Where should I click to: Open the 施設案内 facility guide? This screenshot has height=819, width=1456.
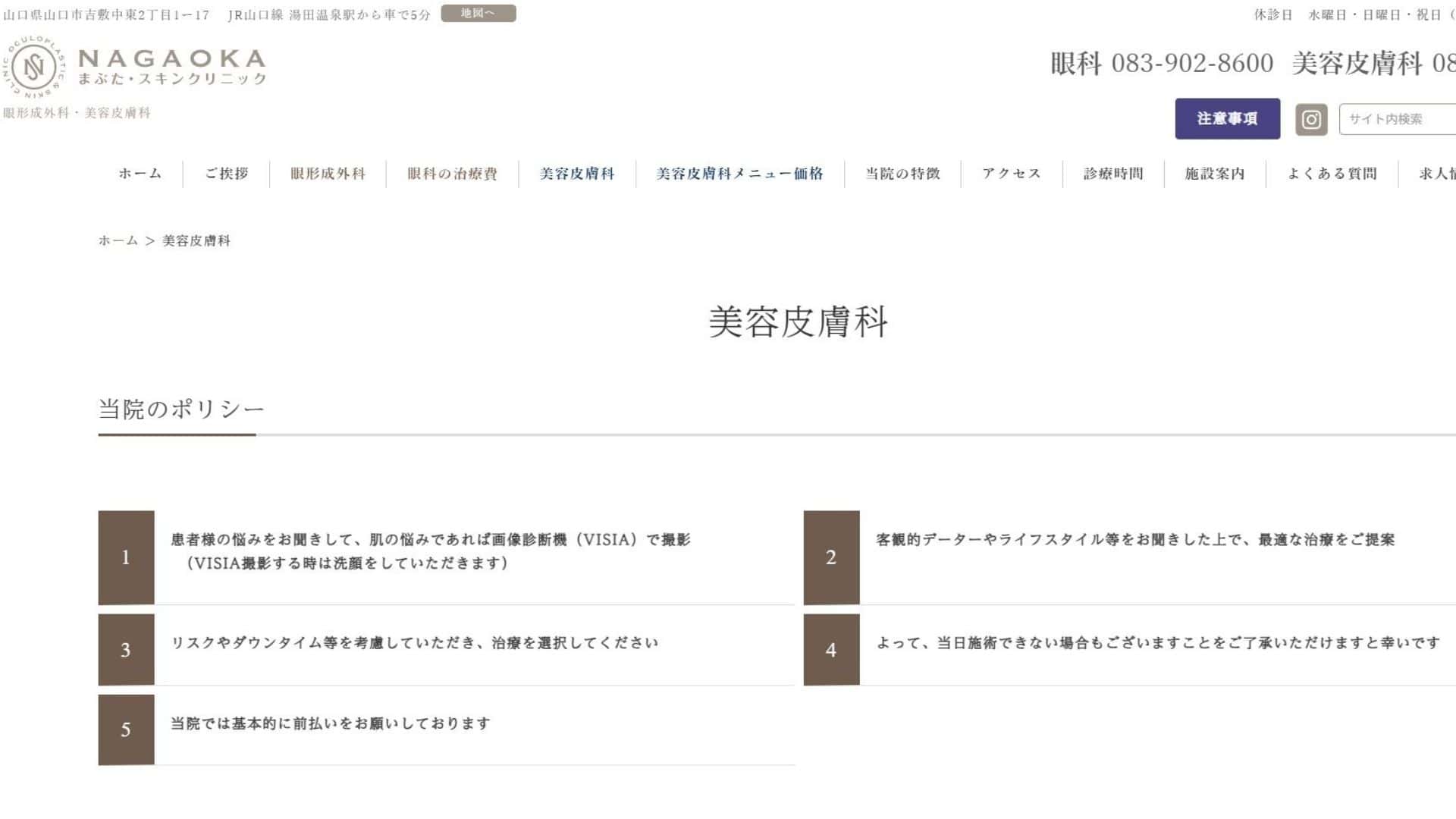pos(1214,174)
